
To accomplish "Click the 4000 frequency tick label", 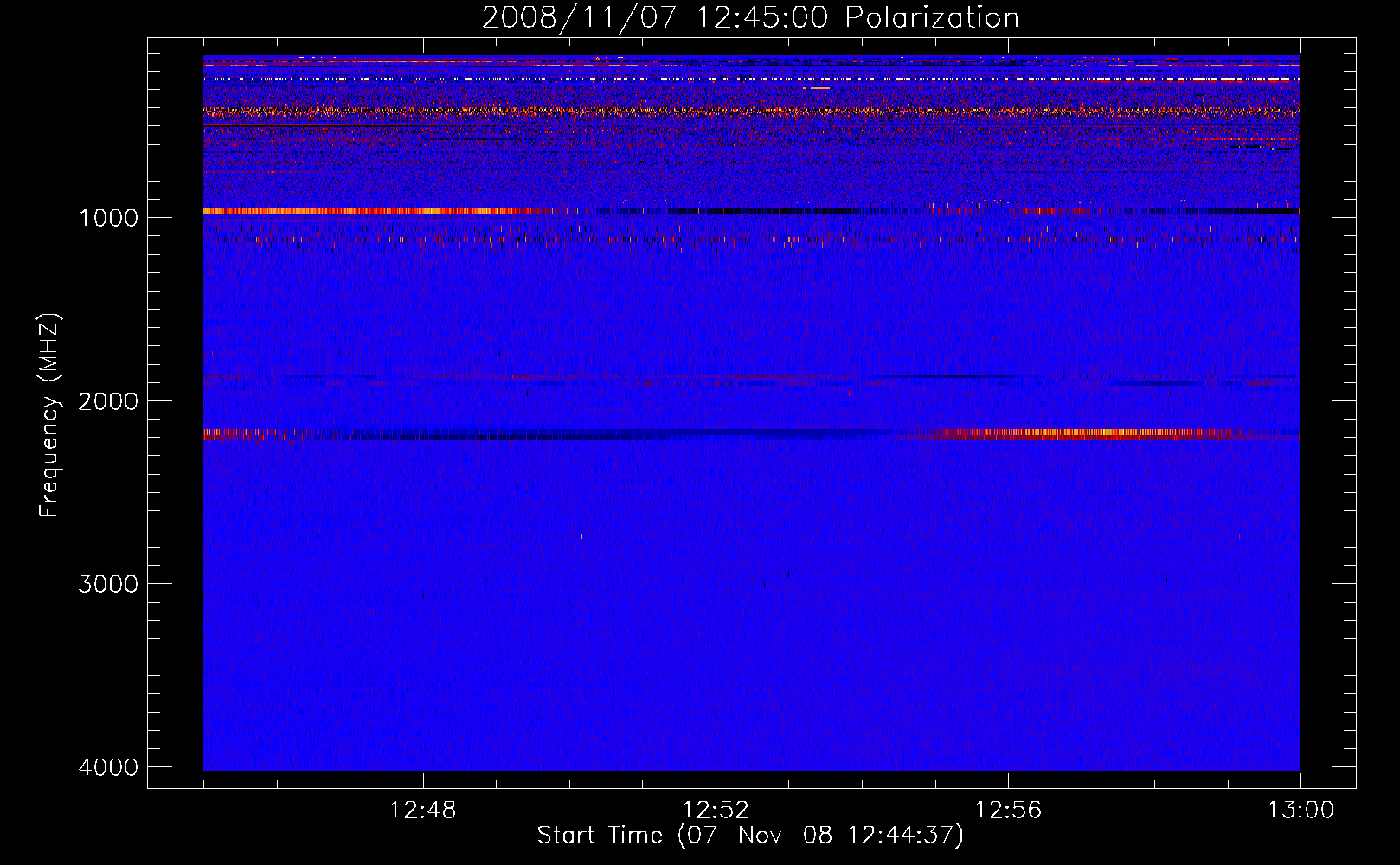I will pos(108,767).
